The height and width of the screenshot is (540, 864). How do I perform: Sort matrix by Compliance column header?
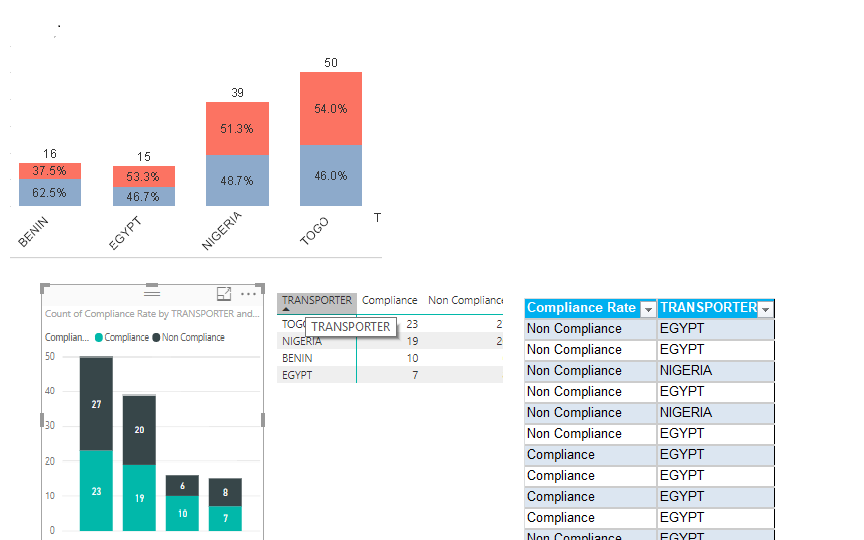pos(390,300)
